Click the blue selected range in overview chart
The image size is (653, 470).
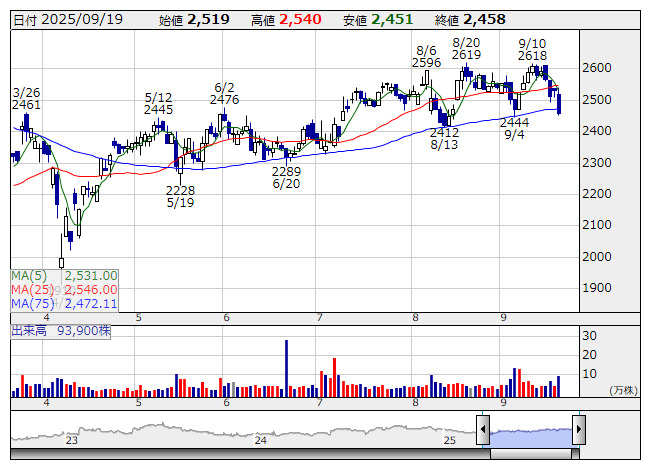point(531,437)
